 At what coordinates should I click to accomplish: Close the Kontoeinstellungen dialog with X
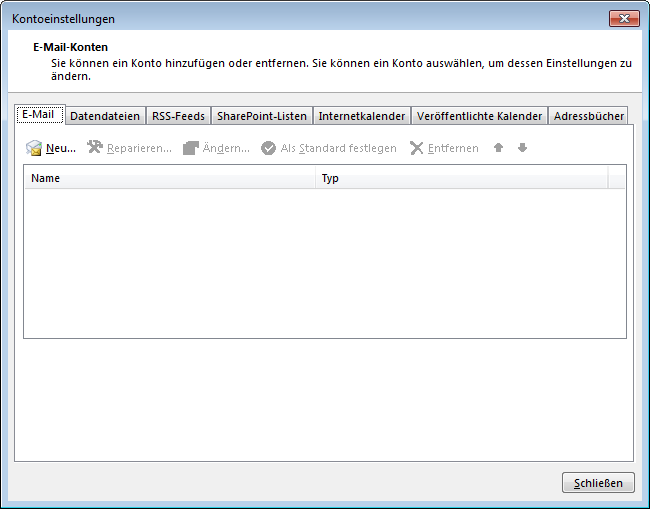click(x=624, y=19)
